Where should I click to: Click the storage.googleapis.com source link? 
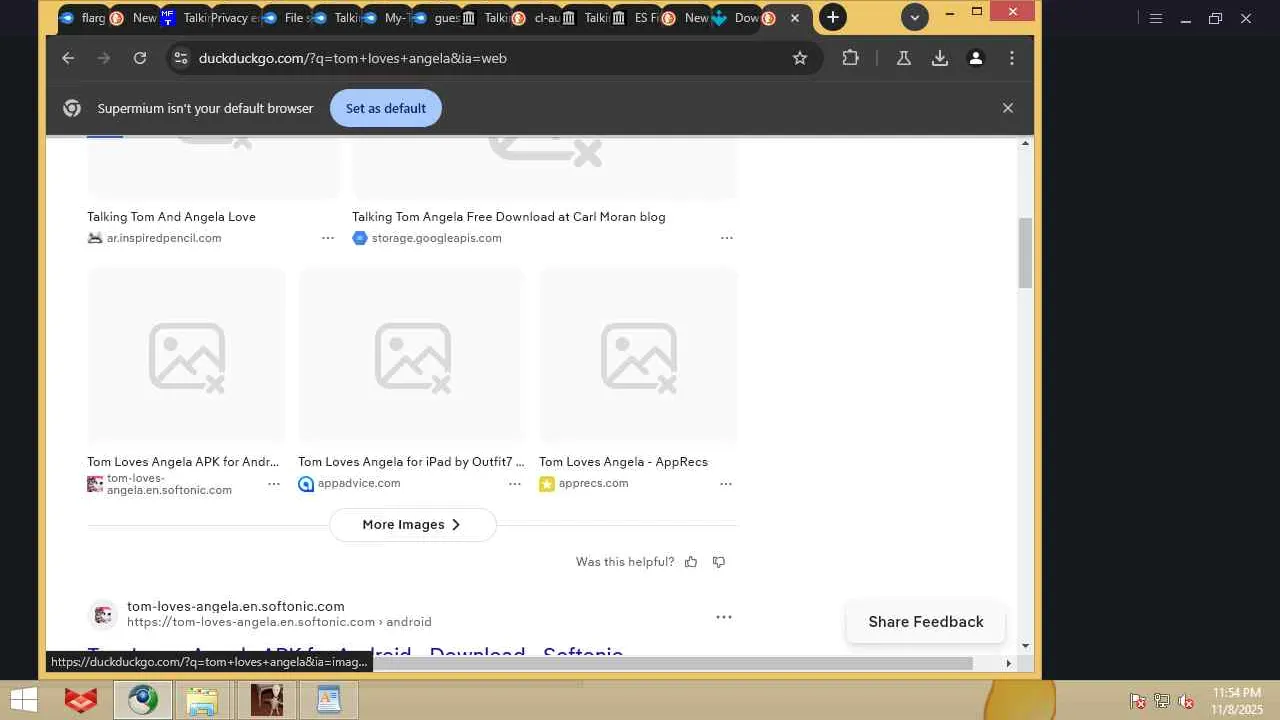[436, 238]
